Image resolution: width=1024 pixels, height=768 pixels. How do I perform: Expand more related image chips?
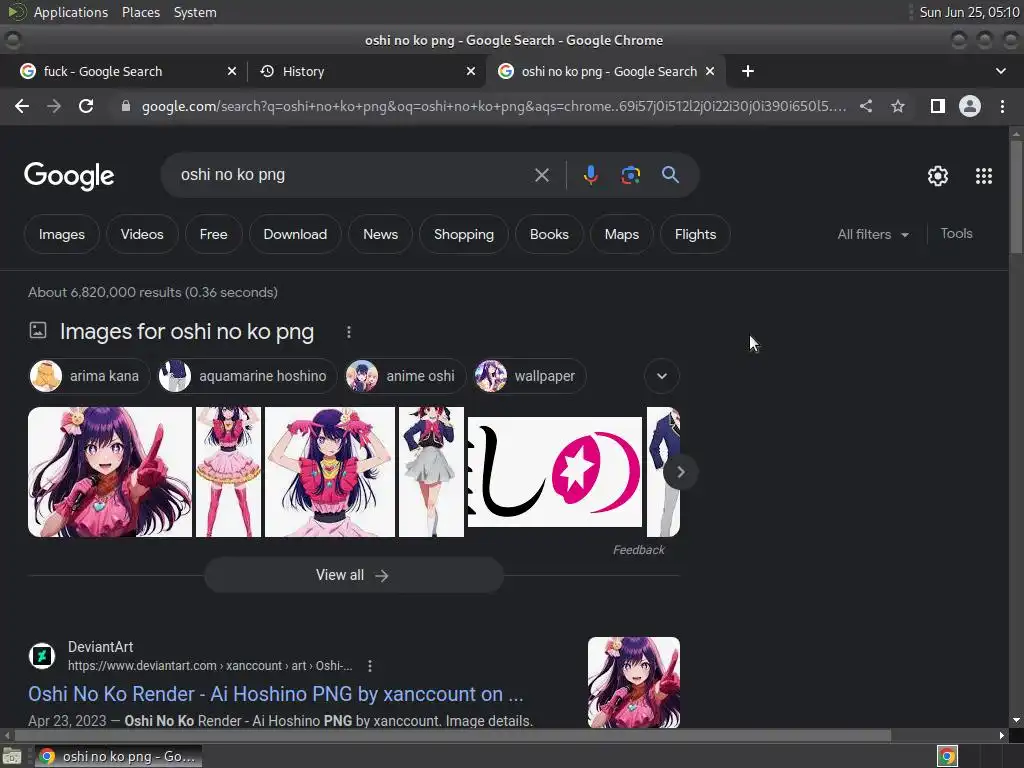click(662, 376)
